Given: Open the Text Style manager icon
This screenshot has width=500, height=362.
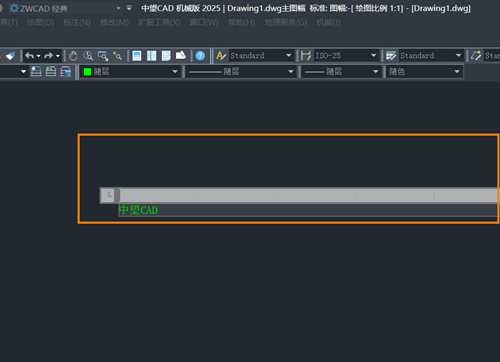Looking at the screenshot, I should click(x=221, y=56).
